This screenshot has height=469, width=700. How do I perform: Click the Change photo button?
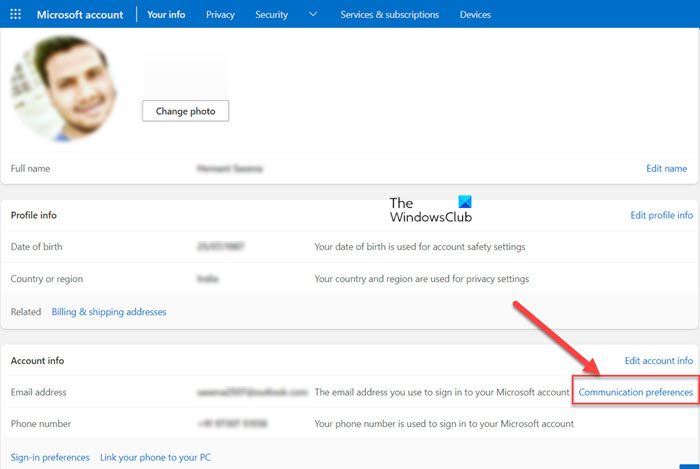[x=186, y=111]
